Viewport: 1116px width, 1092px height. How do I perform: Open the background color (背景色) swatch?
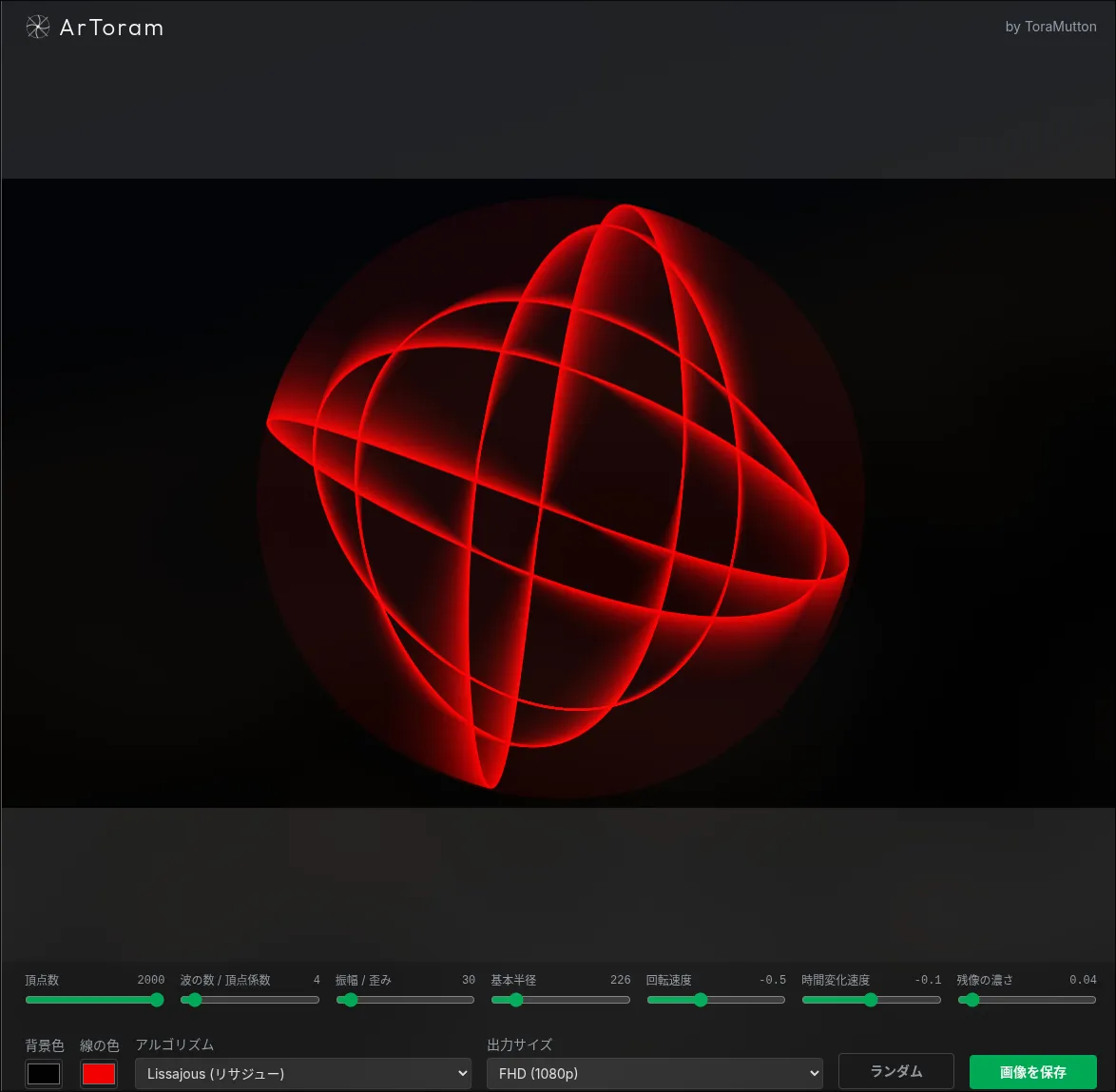click(x=44, y=1074)
